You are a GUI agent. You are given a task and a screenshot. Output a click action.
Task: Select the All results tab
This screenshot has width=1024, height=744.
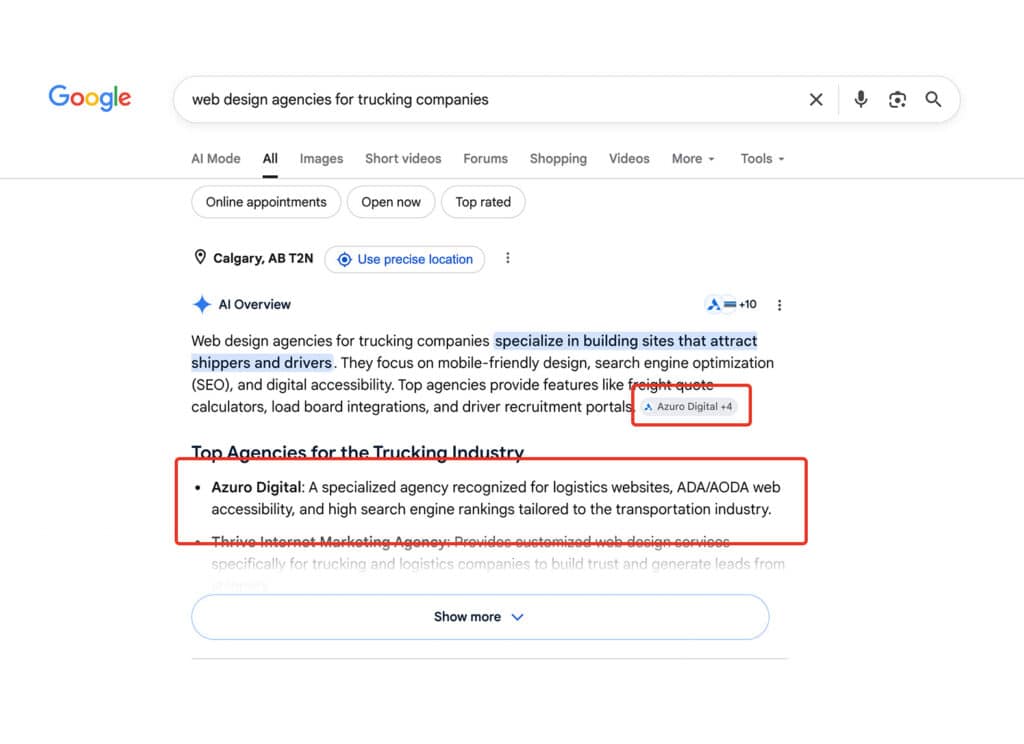pyautogui.click(x=270, y=159)
